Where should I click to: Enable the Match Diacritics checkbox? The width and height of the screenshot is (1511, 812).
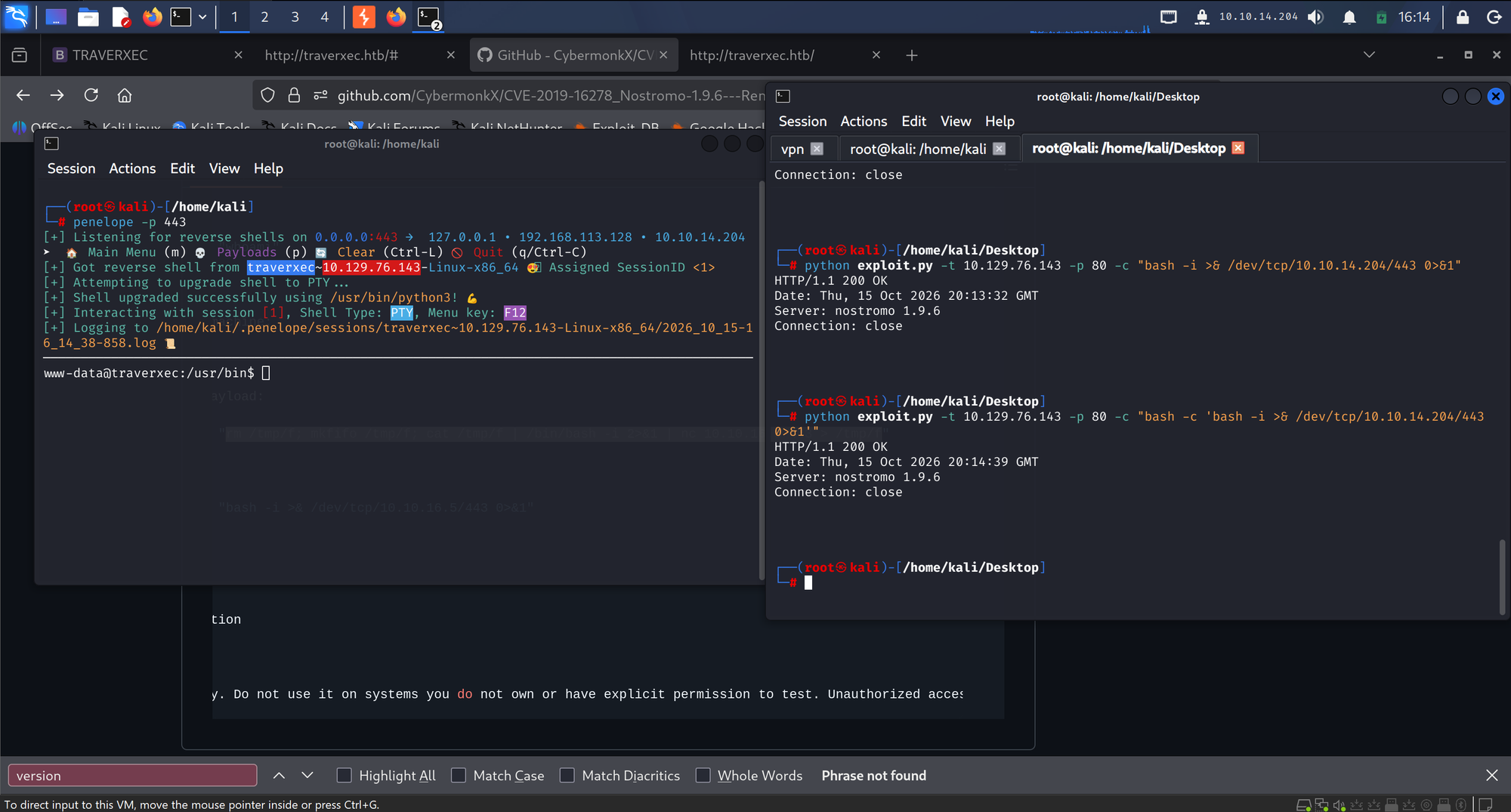(x=567, y=776)
